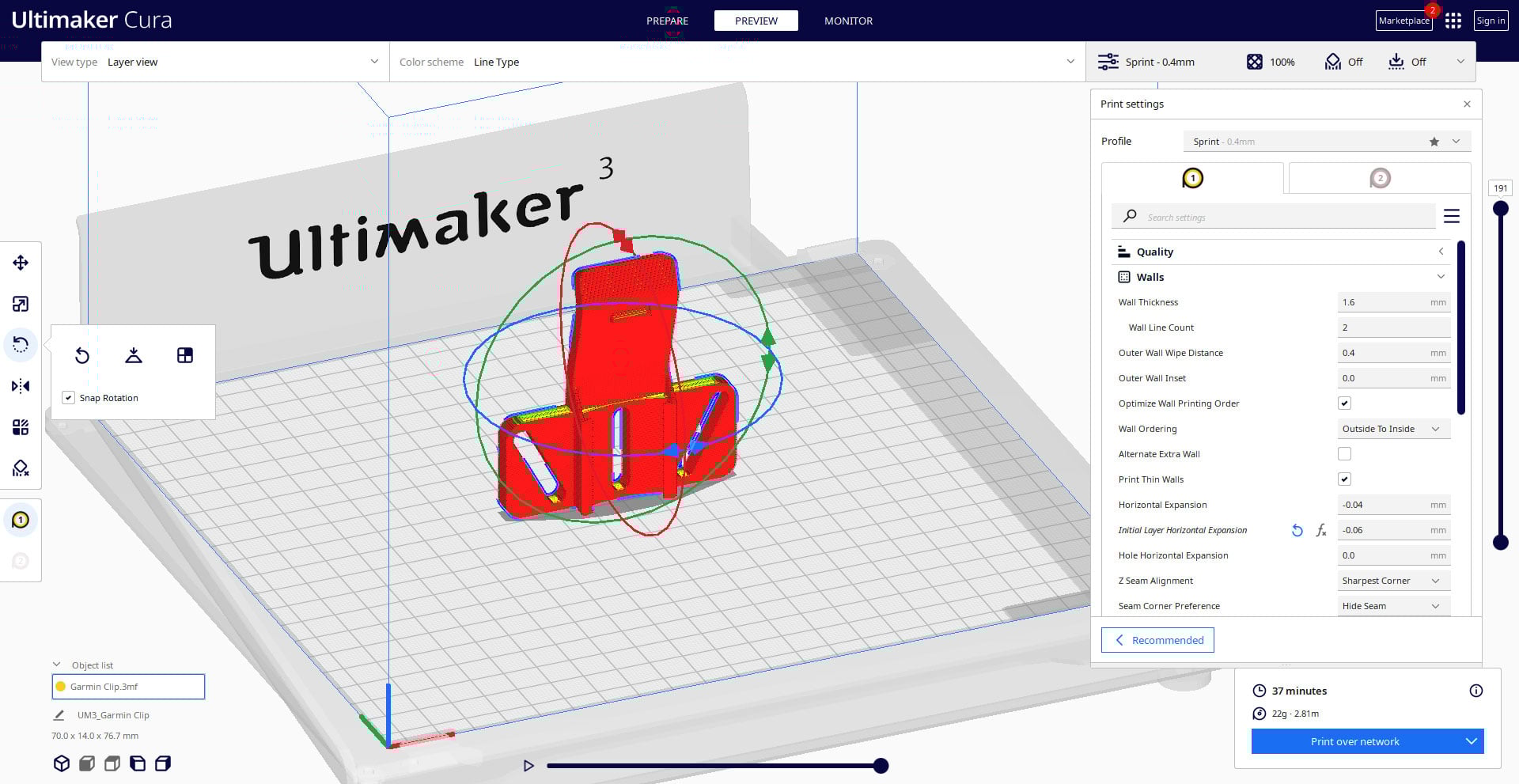Uncheck Optimize Wall Printing Order

[1344, 403]
